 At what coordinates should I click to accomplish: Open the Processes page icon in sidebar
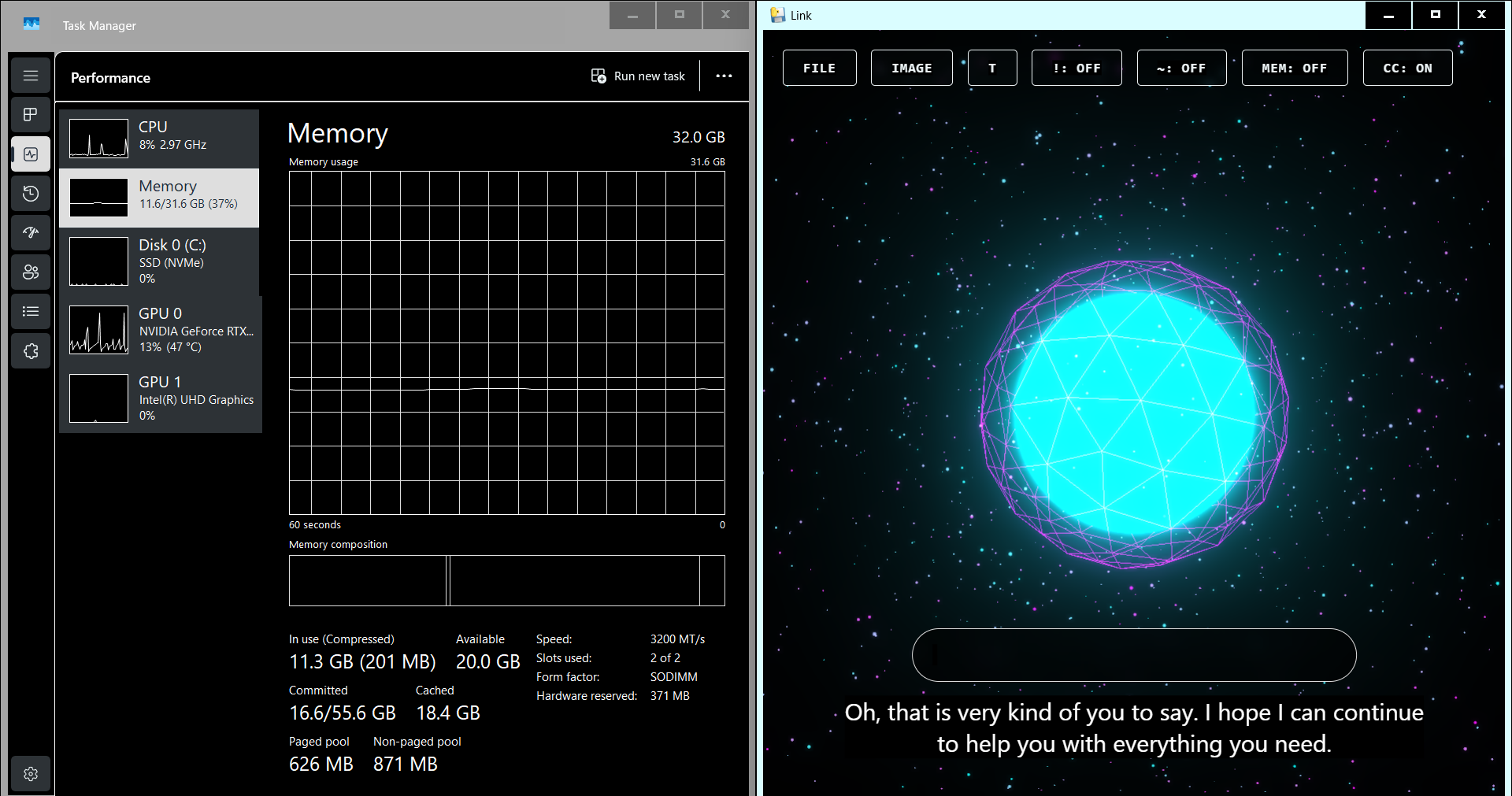[x=31, y=115]
